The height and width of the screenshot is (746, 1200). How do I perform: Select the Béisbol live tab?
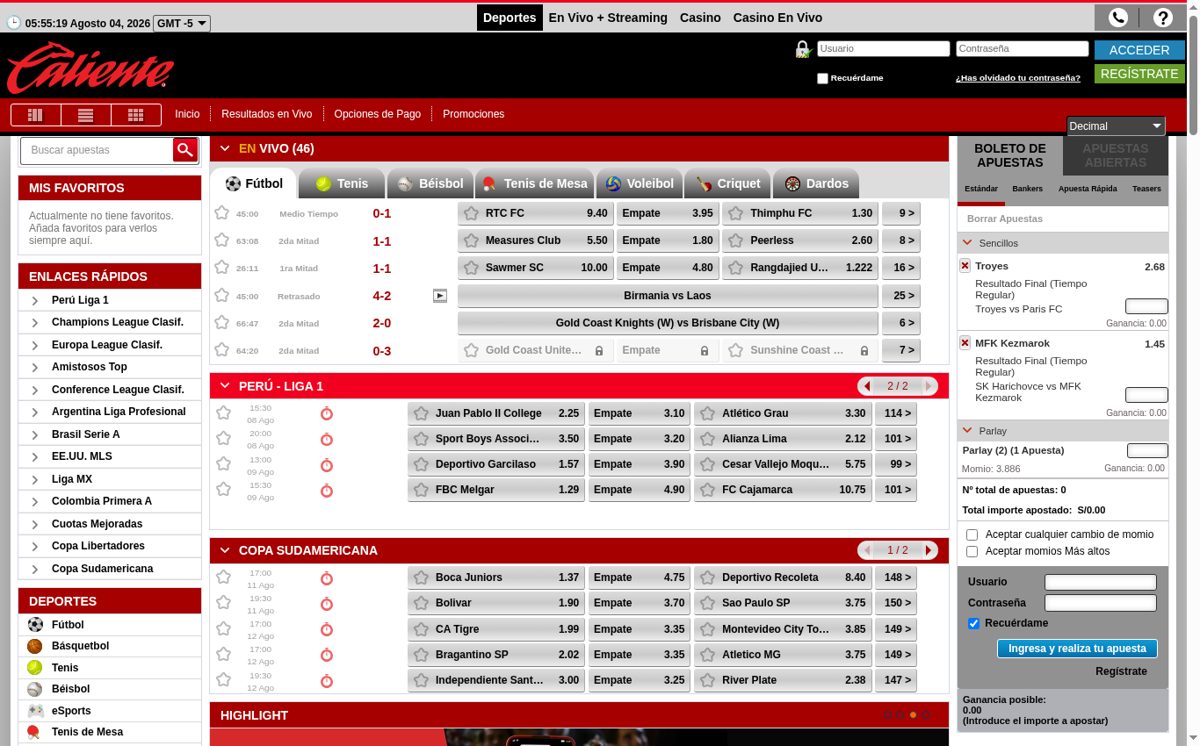point(430,184)
